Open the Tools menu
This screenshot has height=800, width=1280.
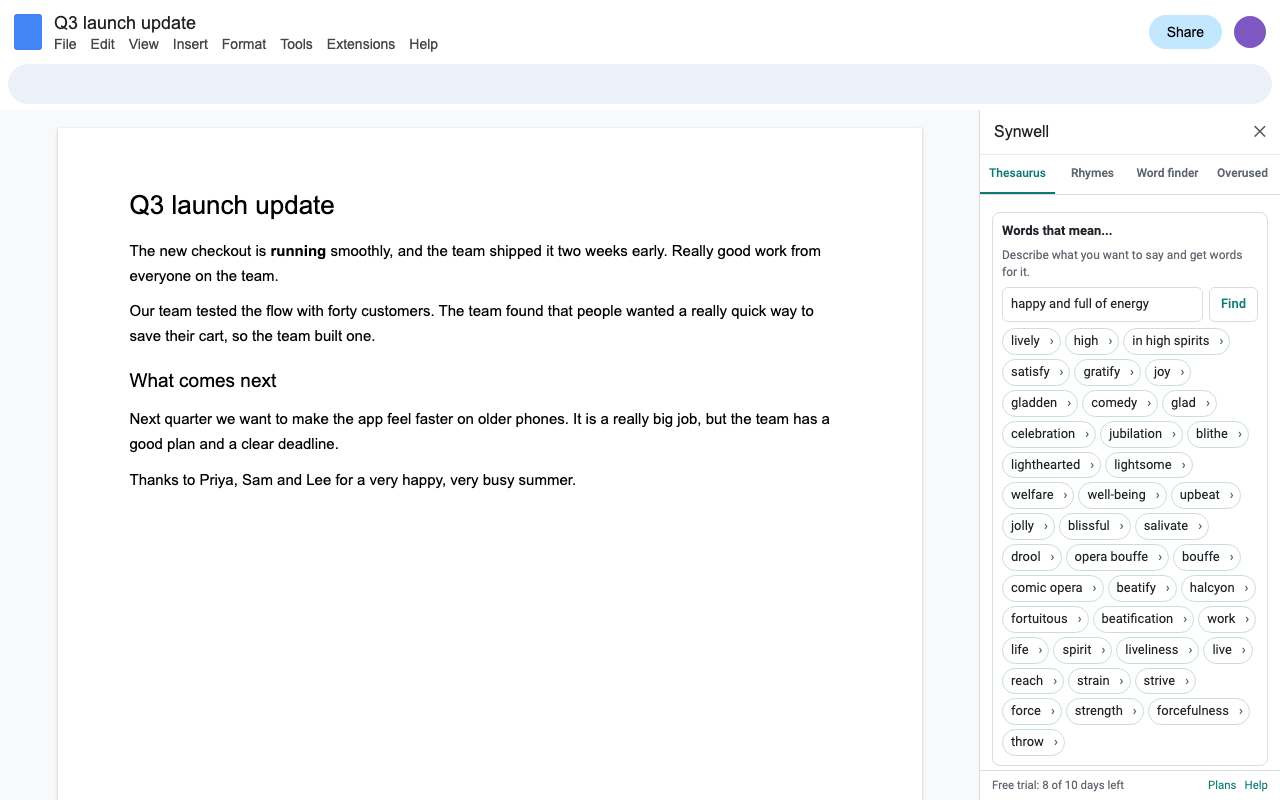pos(296,44)
